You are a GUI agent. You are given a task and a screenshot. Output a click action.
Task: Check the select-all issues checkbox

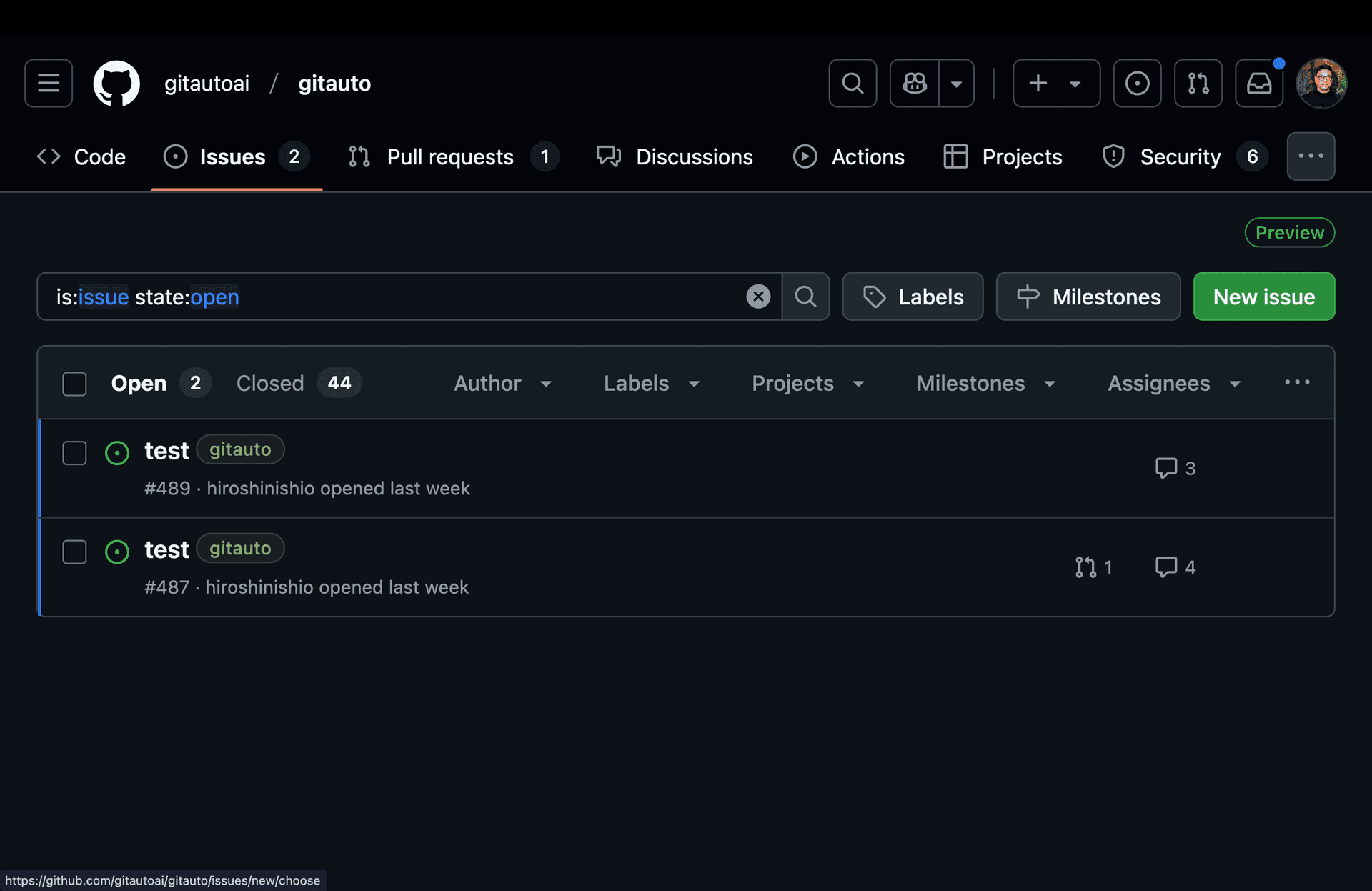pos(74,384)
